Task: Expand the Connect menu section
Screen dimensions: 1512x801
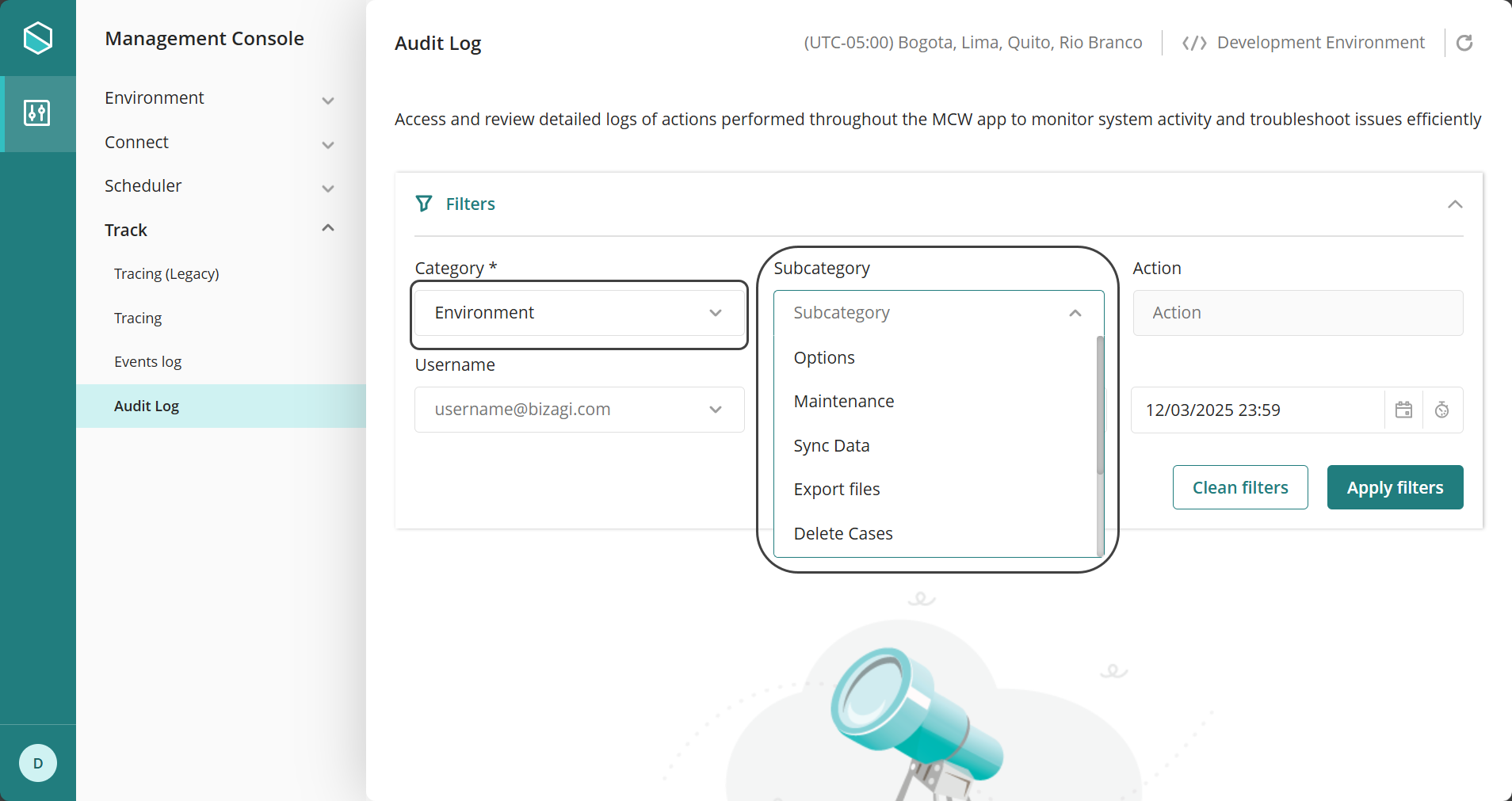Action: 328,145
